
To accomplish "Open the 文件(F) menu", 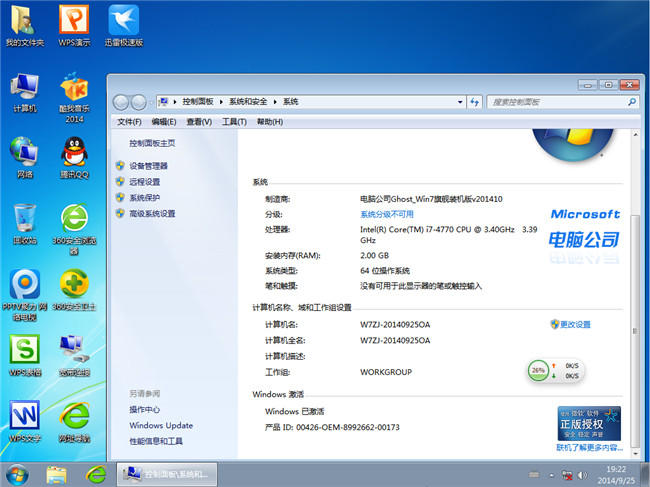I will tap(129, 122).
